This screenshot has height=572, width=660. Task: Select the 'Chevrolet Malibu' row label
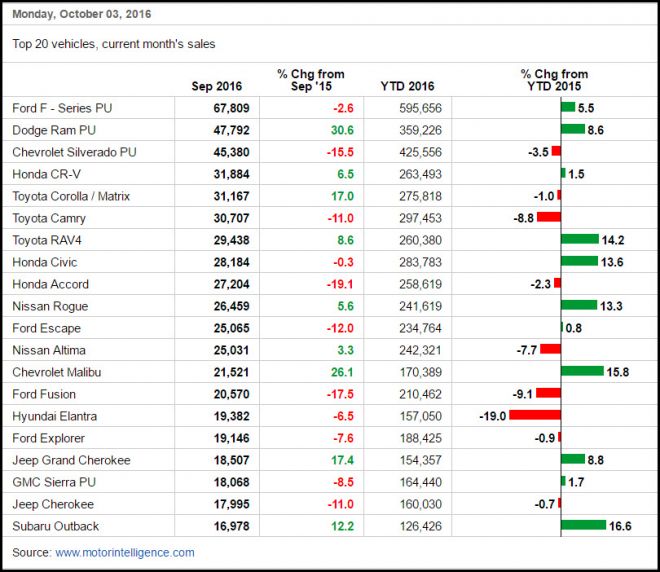pyautogui.click(x=56, y=372)
